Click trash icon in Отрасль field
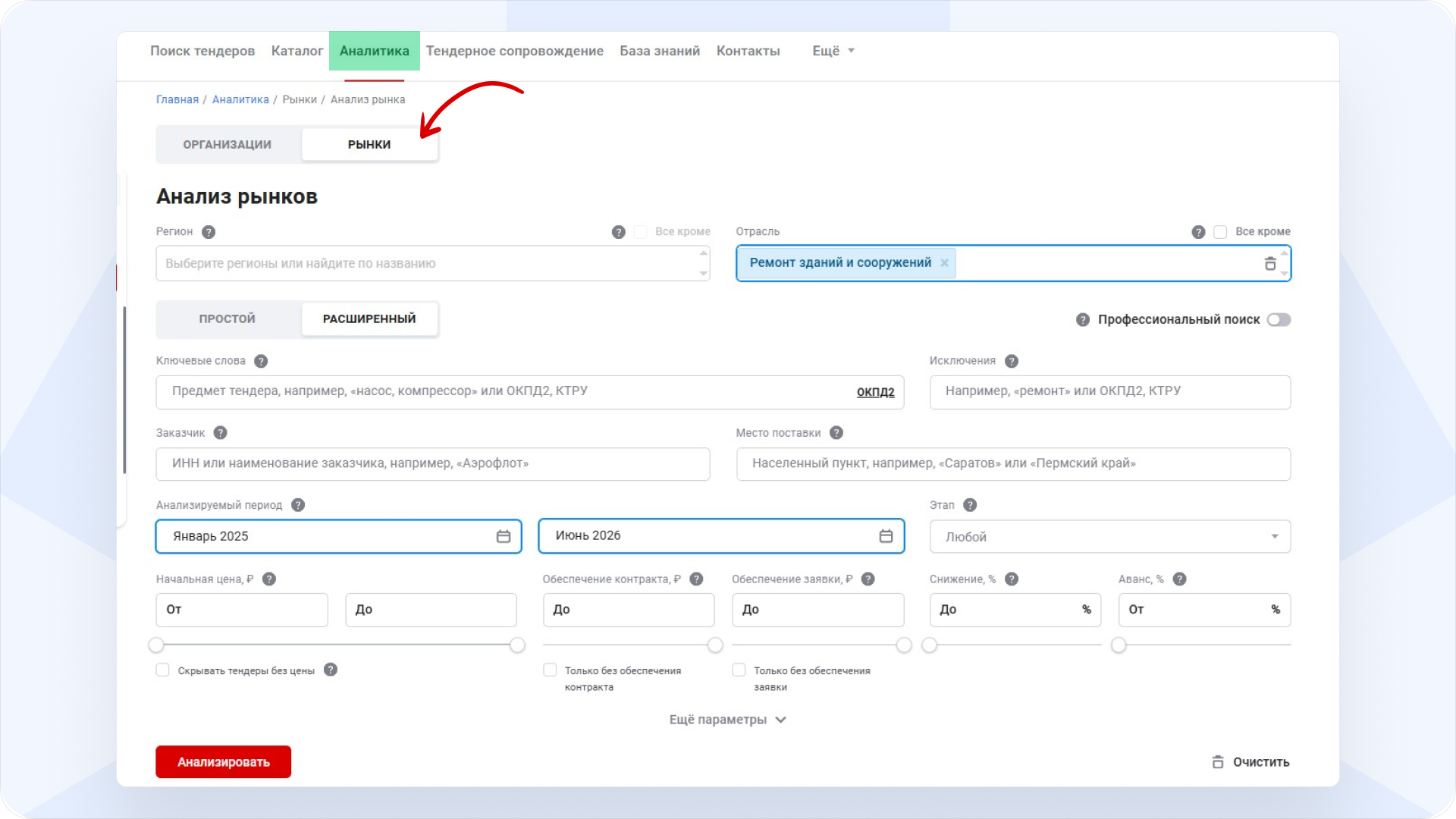 (1270, 263)
